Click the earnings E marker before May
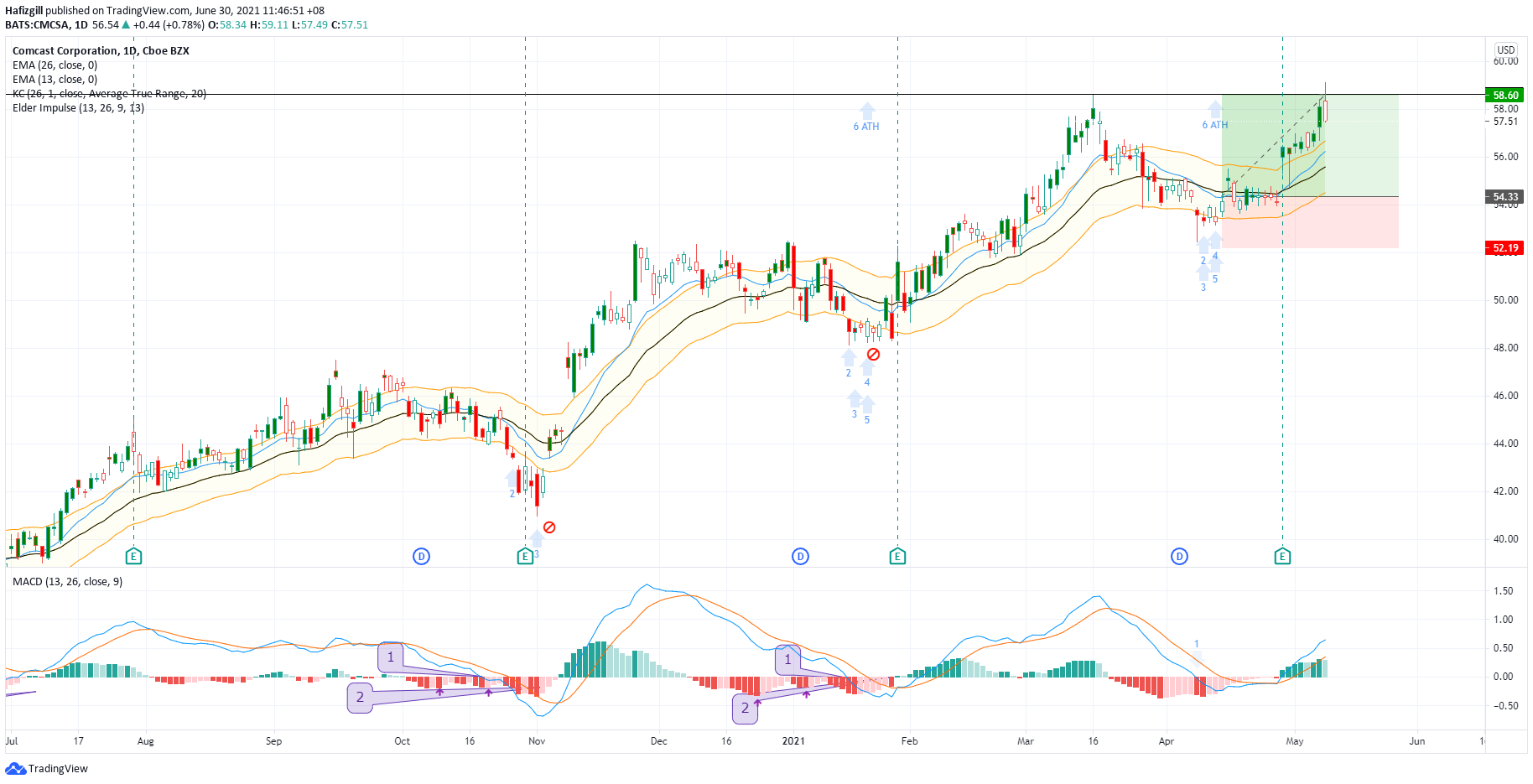Screen dimensions: 1533x784 1282,556
